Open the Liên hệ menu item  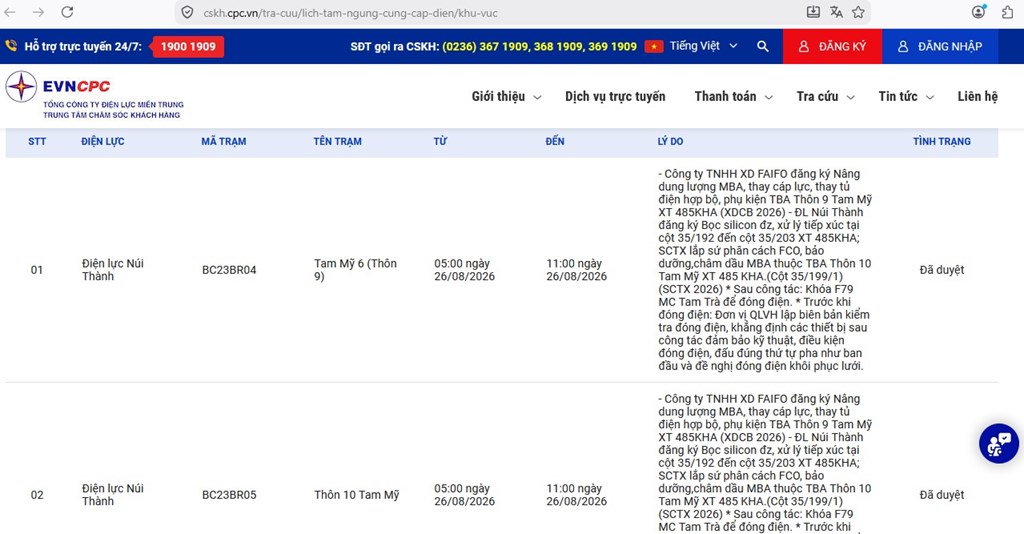[978, 97]
